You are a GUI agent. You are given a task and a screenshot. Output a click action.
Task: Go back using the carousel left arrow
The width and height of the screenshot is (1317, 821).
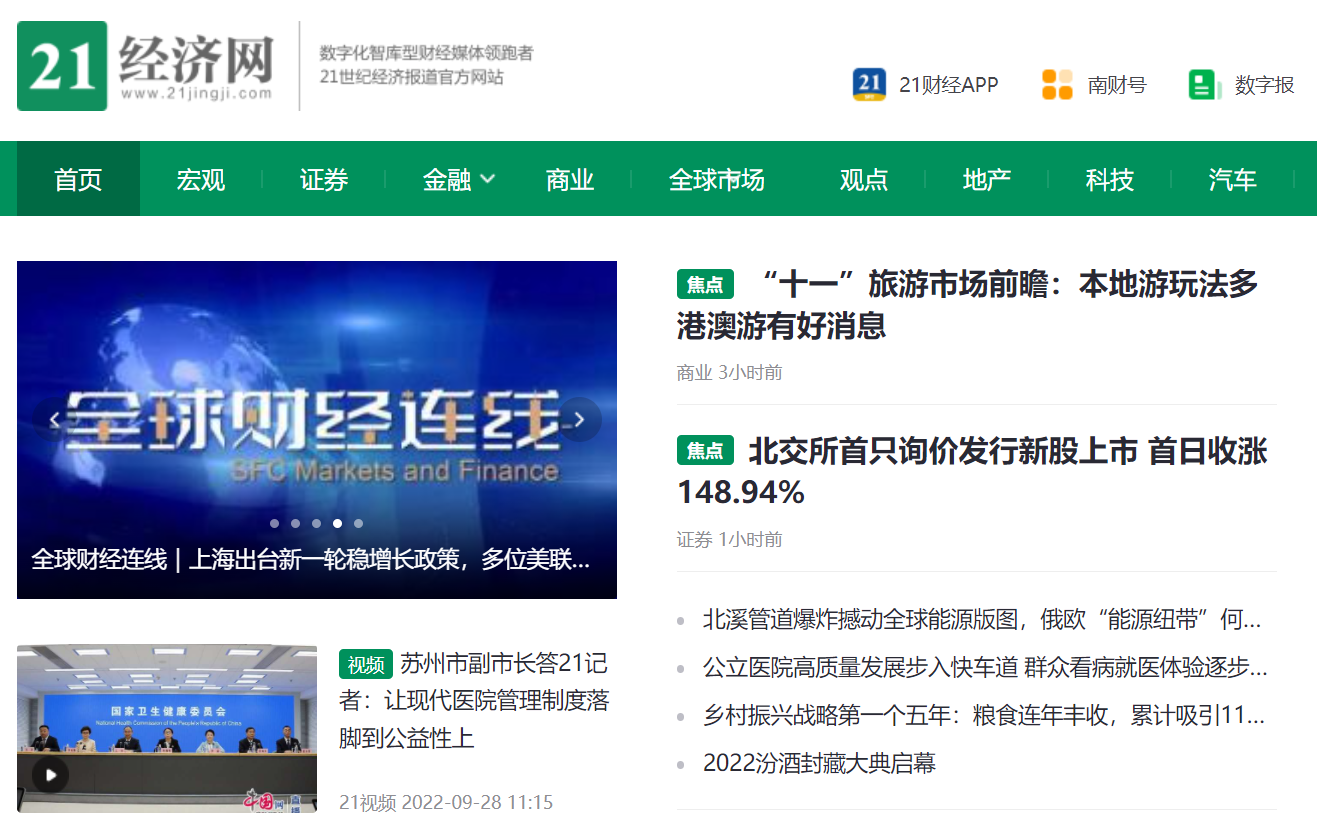[54, 420]
